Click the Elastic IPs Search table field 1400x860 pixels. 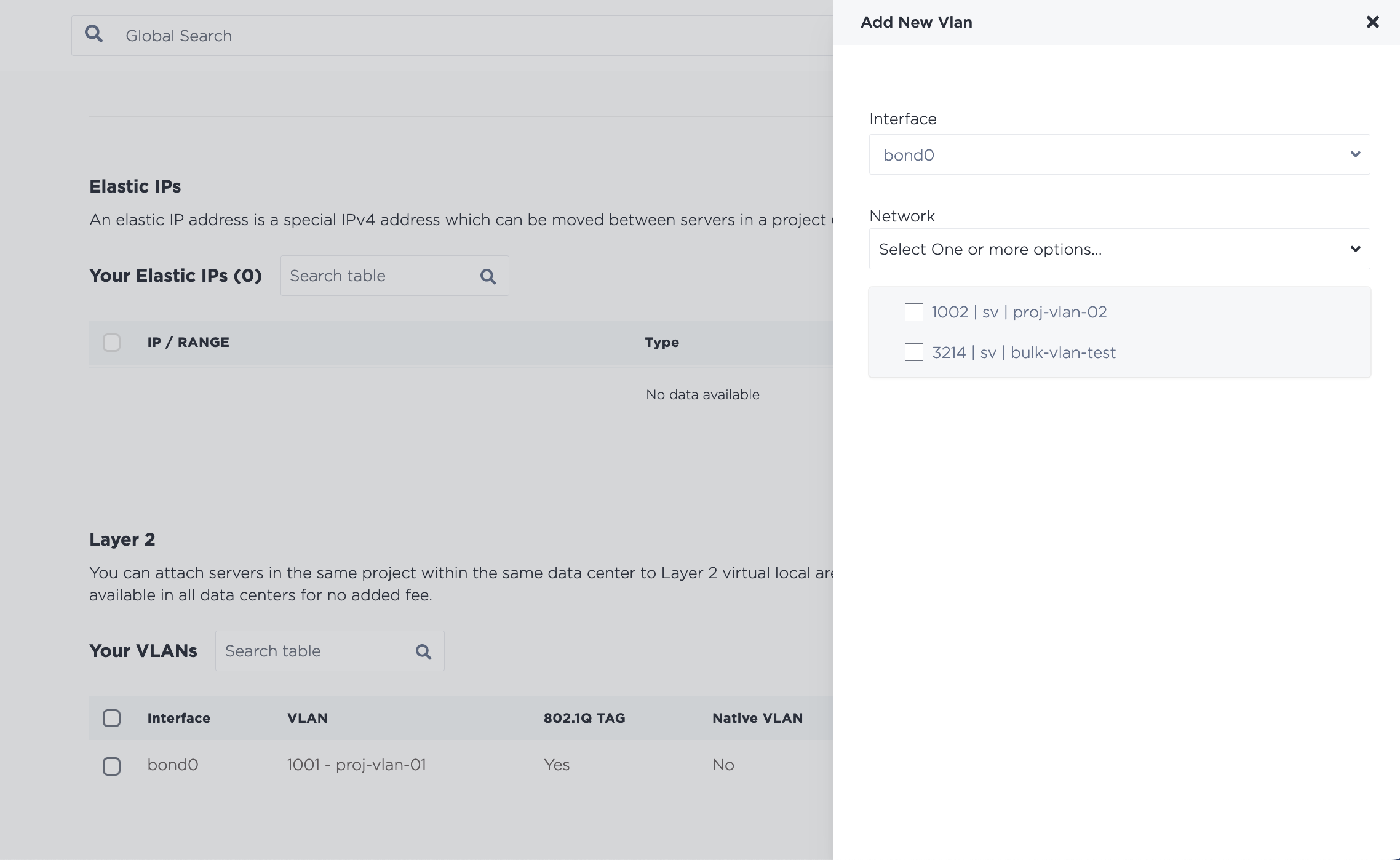(395, 276)
